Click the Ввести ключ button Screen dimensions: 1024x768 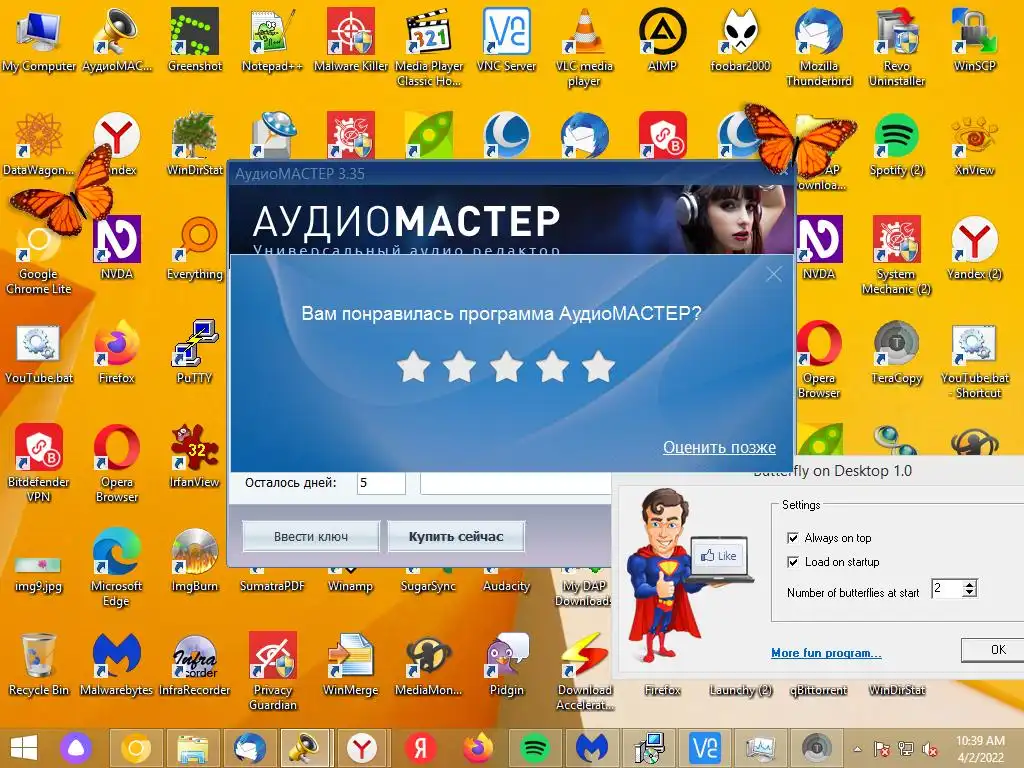coord(311,537)
